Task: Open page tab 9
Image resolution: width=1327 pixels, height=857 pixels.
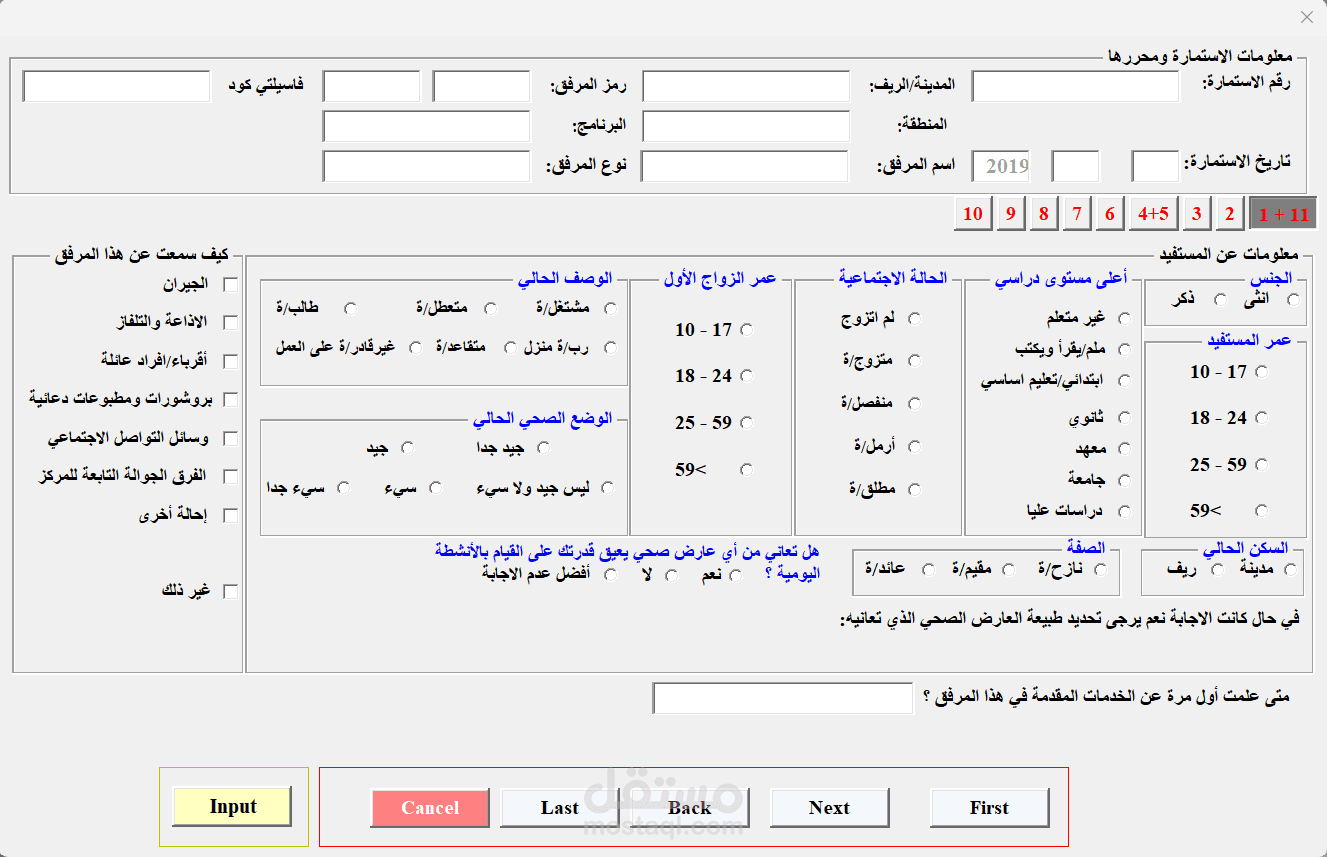Action: click(1011, 214)
